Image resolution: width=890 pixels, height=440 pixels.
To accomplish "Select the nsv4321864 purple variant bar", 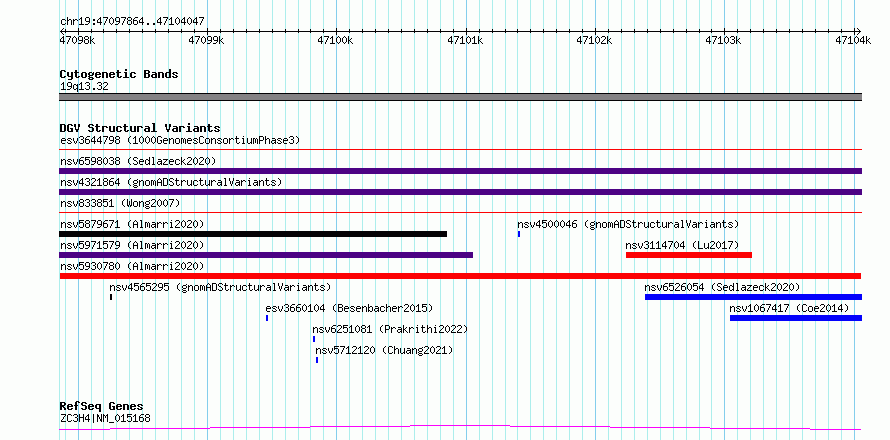I will pyautogui.click(x=460, y=192).
